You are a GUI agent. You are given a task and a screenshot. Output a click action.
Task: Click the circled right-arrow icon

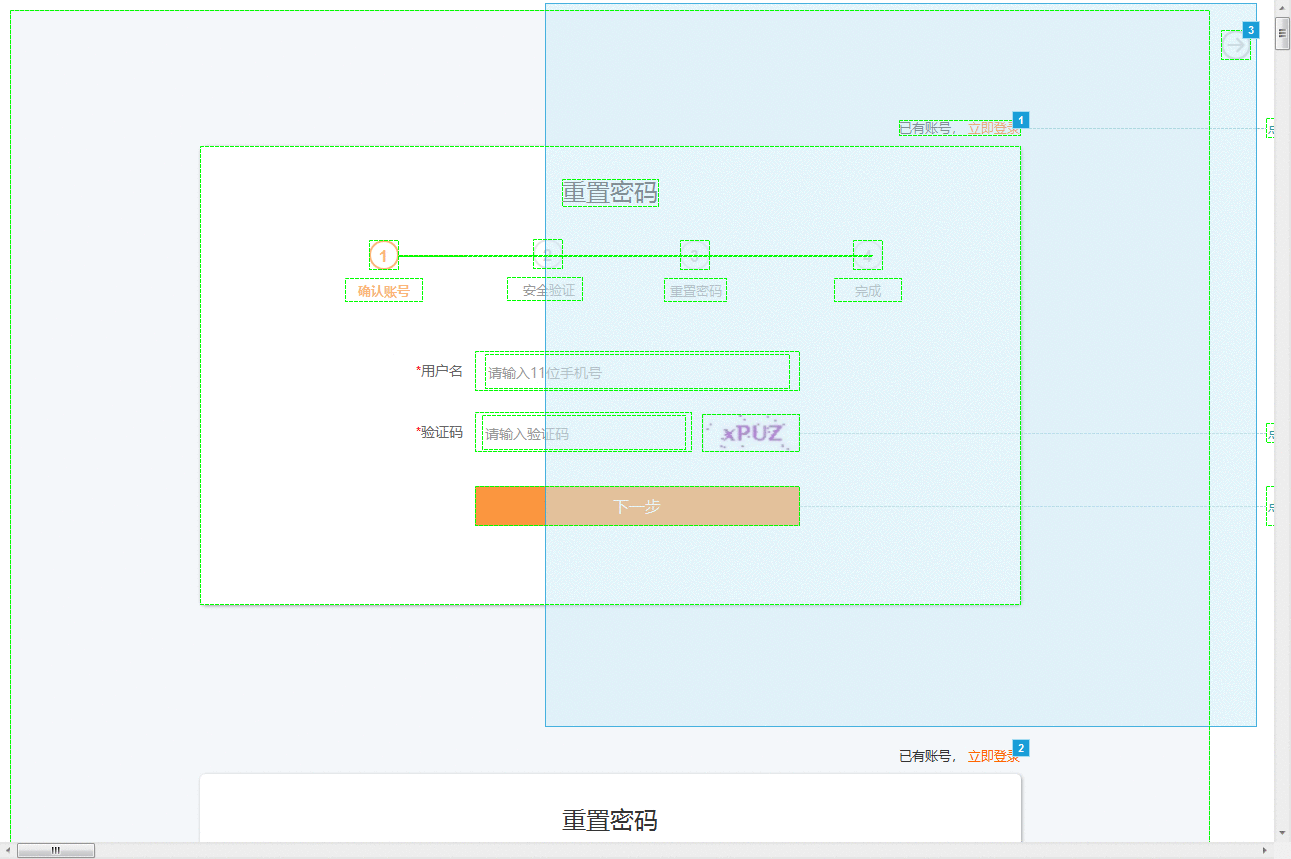[1236, 45]
